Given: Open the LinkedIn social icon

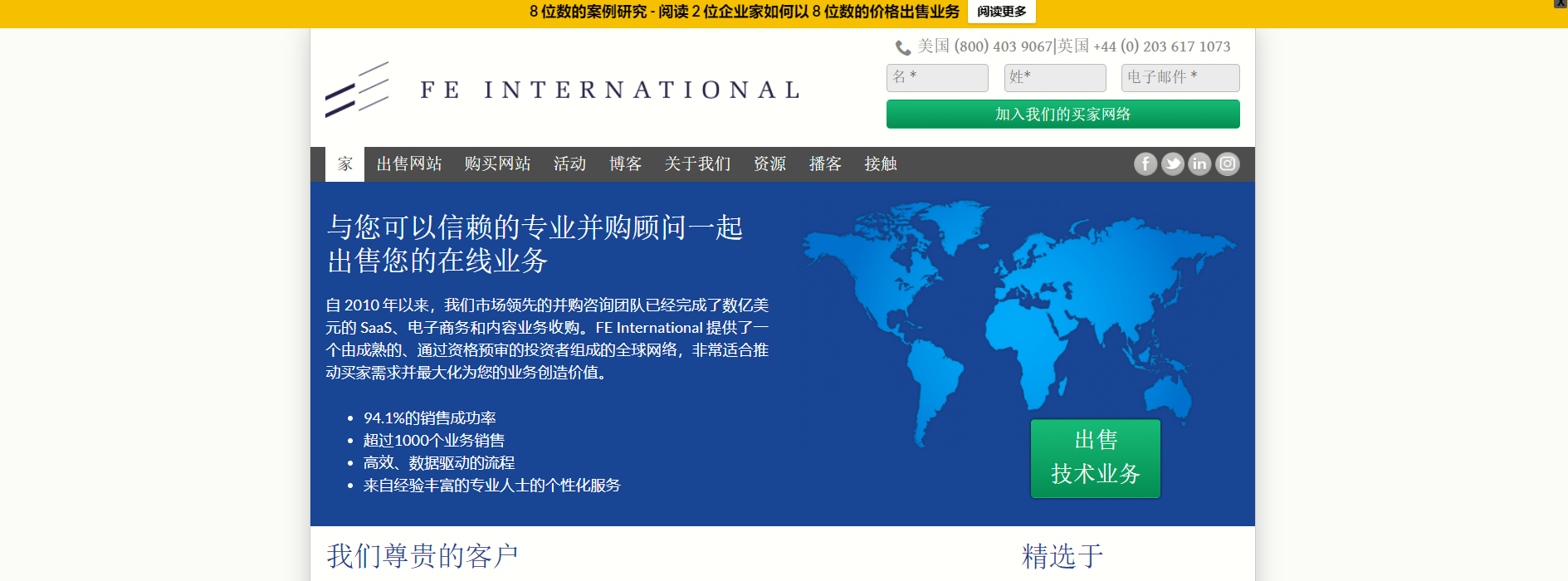Looking at the screenshot, I should tap(1200, 164).
